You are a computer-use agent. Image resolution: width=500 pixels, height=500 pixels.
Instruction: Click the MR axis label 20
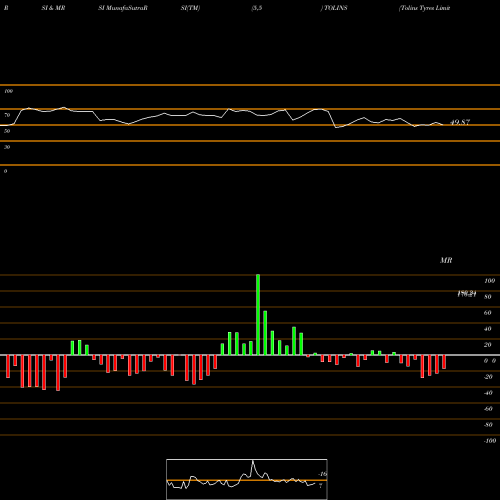click(x=488, y=345)
